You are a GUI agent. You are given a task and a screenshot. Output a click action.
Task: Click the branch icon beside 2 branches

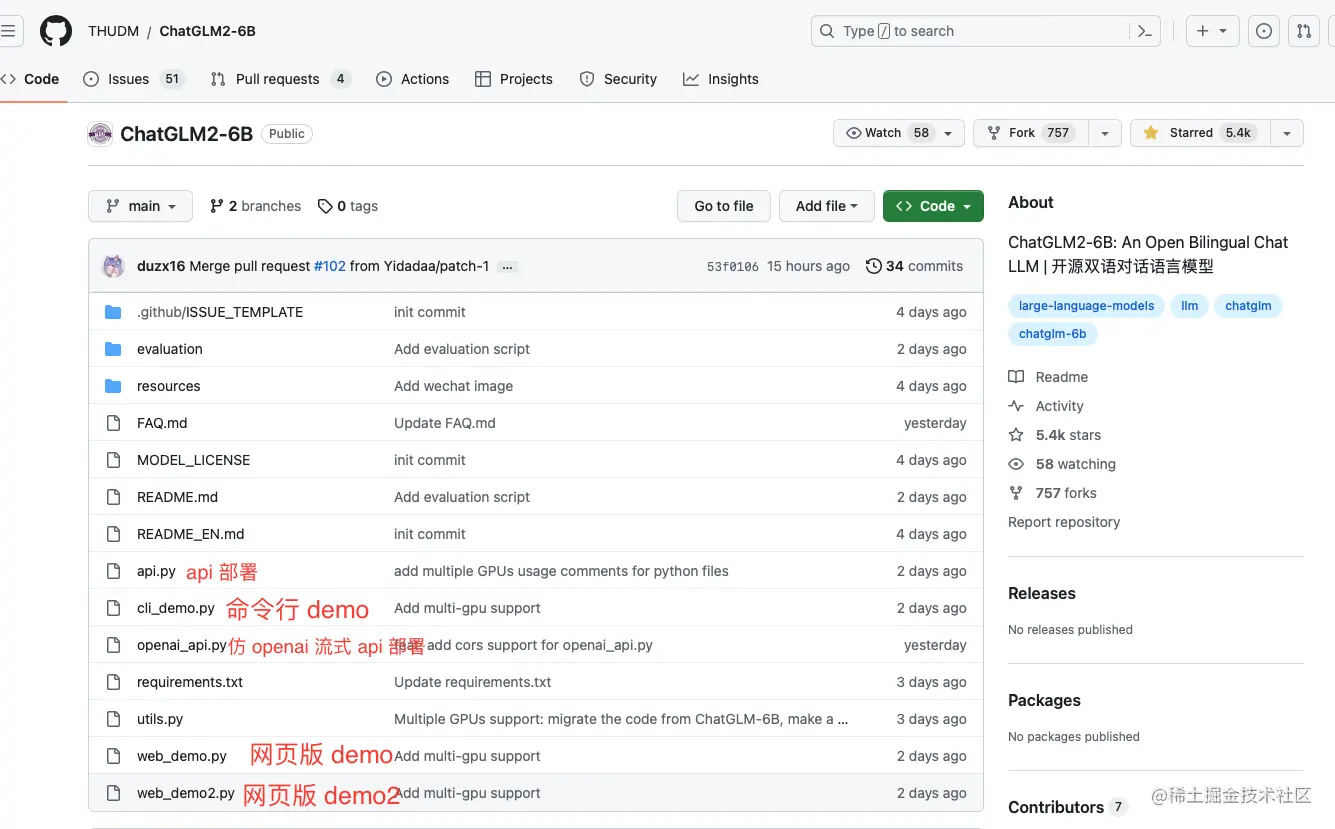[x=217, y=206]
